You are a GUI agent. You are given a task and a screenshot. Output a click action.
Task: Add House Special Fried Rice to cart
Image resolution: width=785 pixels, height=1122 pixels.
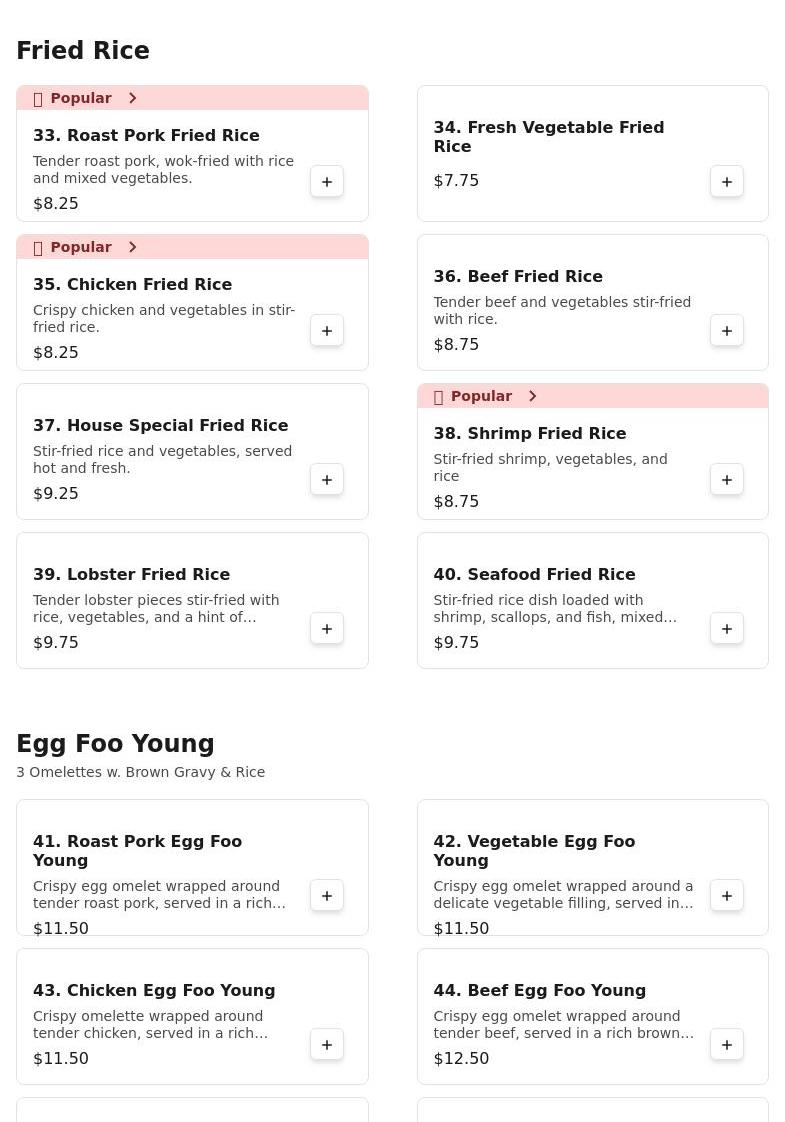327,480
